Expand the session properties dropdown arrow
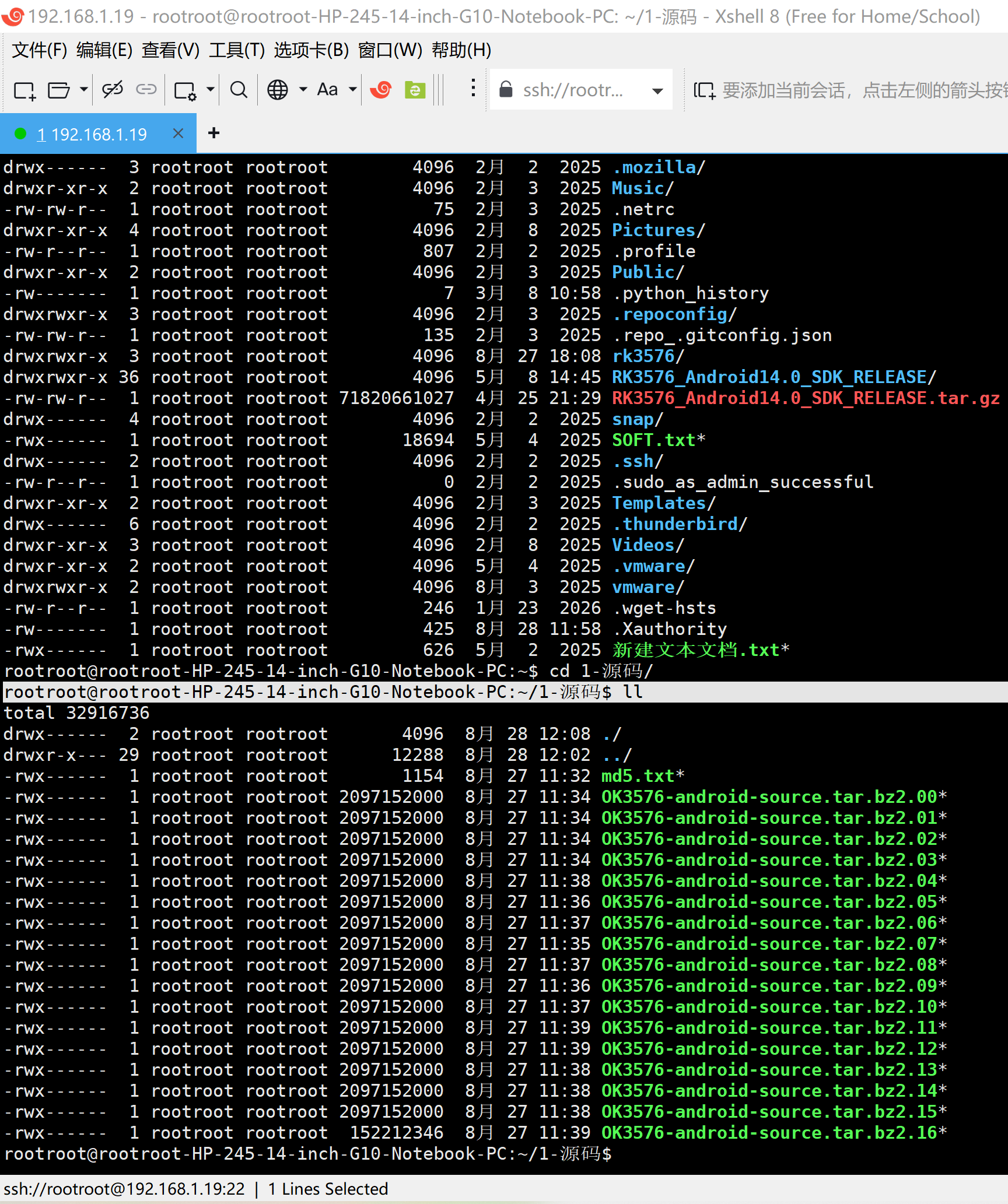 (211, 90)
